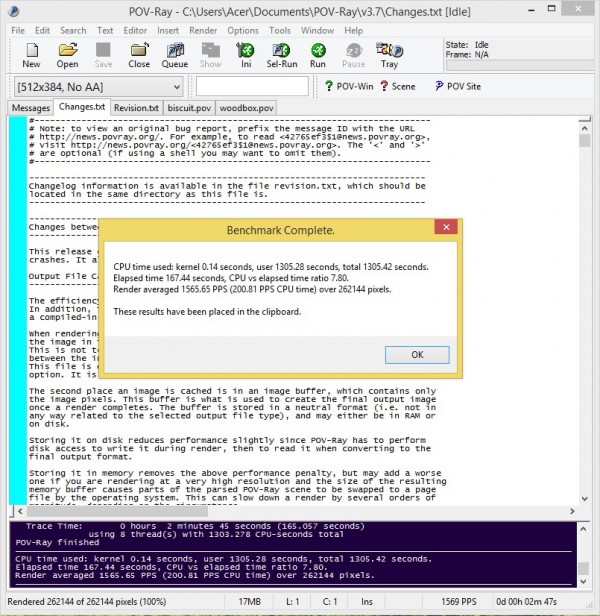
Task: Switch to the woodbox.pov tab
Action: pyautogui.click(x=246, y=108)
